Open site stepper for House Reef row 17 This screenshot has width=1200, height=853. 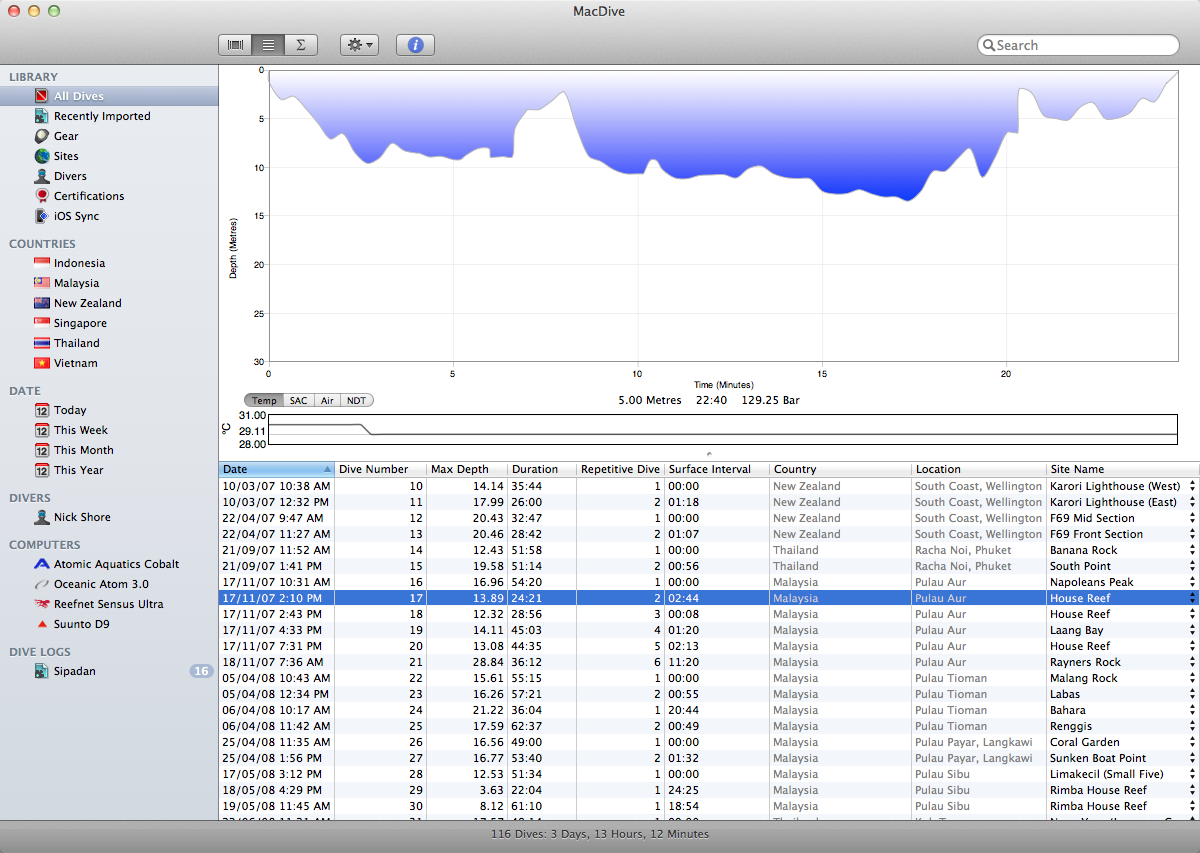(1192, 598)
